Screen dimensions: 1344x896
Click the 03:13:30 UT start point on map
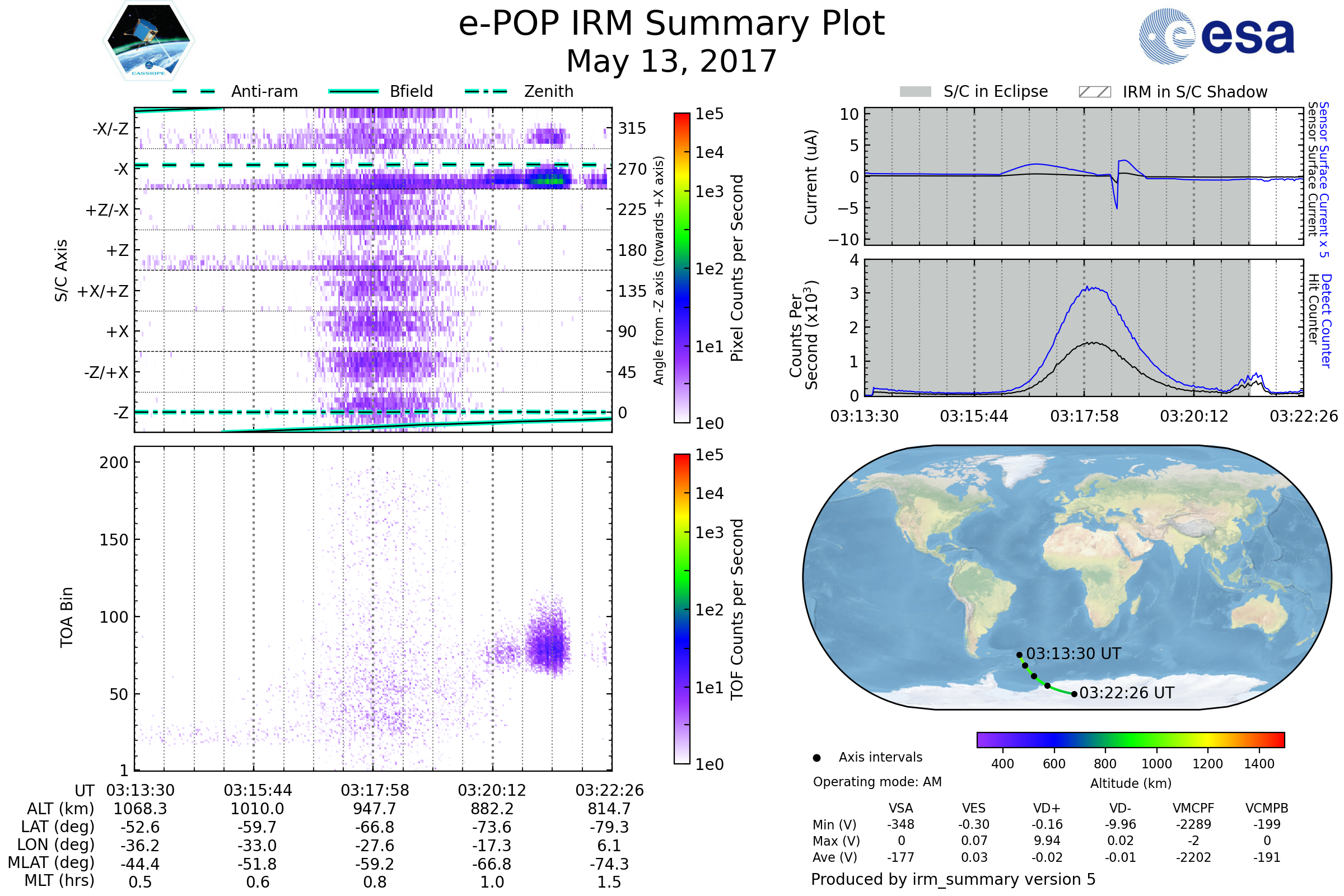click(1019, 655)
